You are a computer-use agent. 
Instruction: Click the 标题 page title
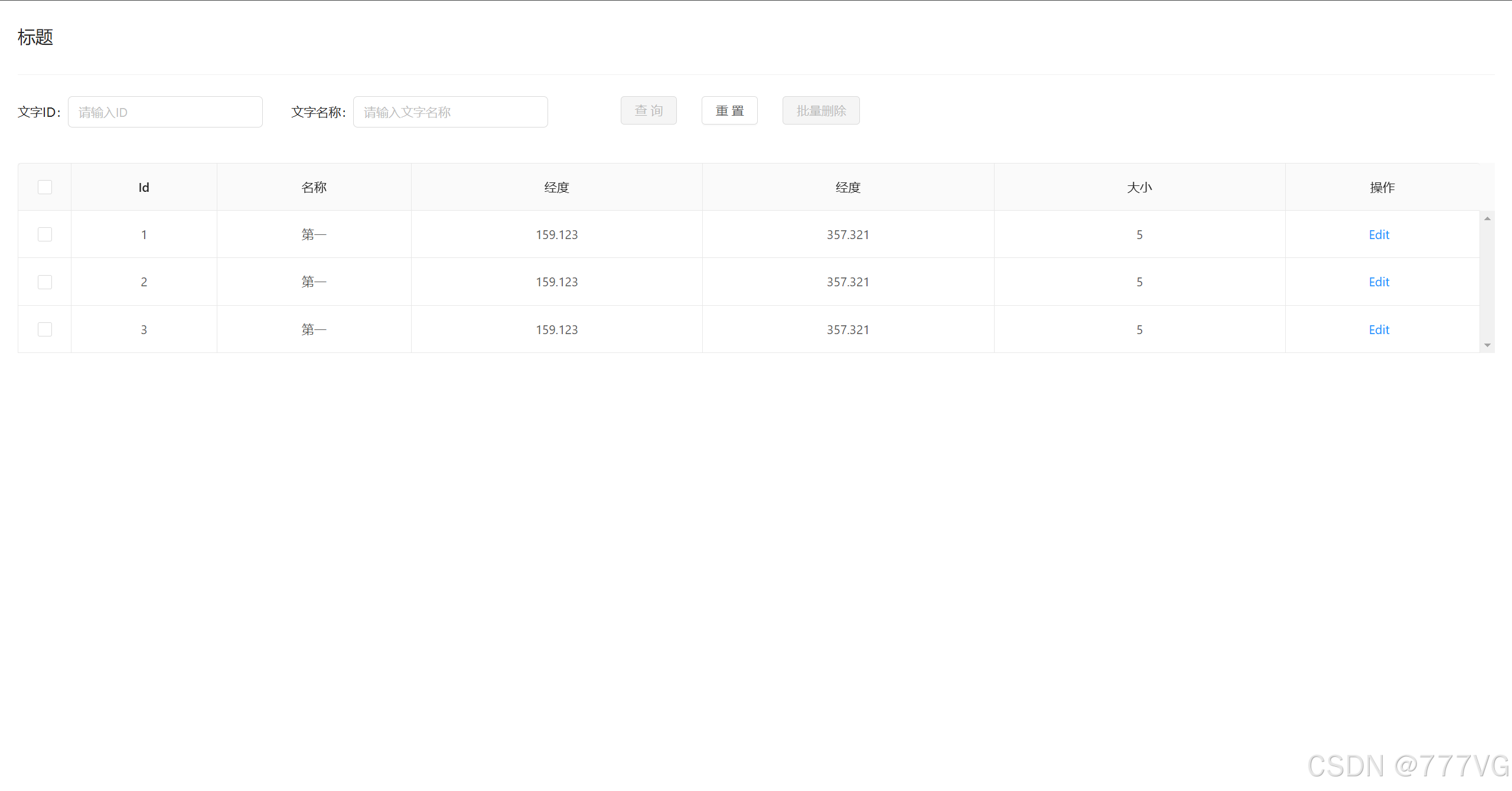(x=35, y=37)
